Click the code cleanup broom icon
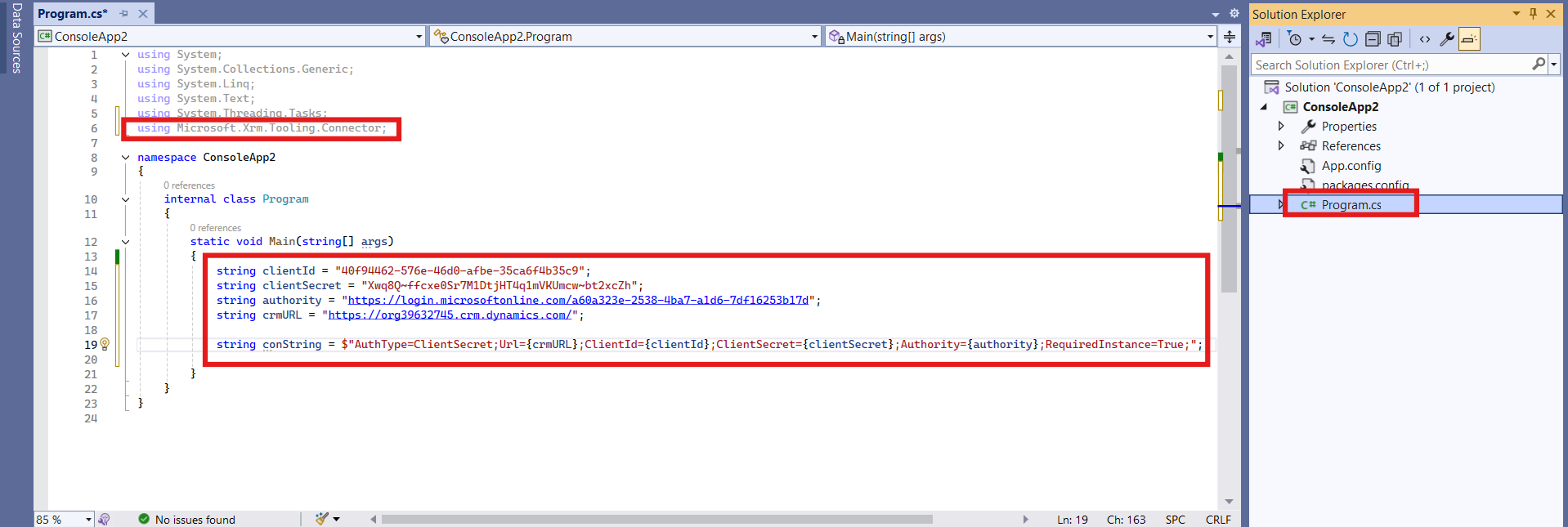 point(322,519)
